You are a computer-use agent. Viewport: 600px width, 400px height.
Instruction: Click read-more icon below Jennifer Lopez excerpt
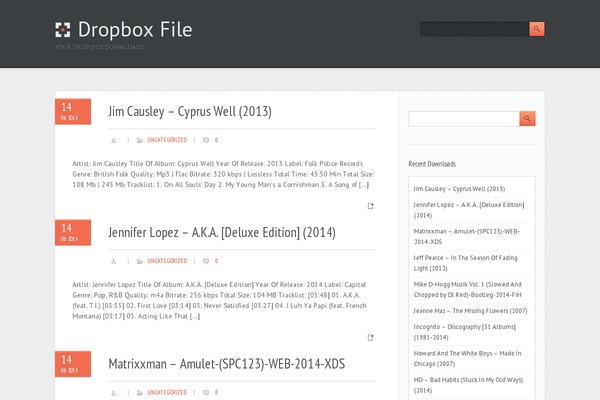pyautogui.click(x=370, y=337)
